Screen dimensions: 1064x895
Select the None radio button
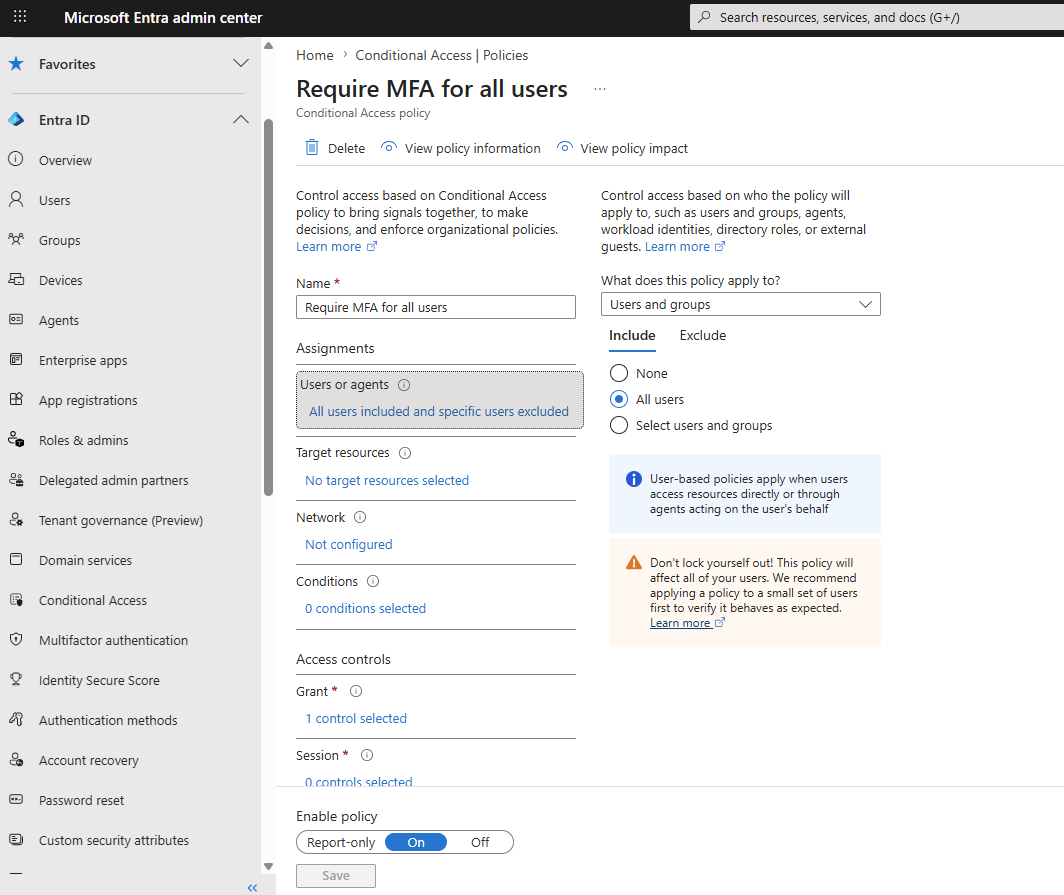(619, 373)
